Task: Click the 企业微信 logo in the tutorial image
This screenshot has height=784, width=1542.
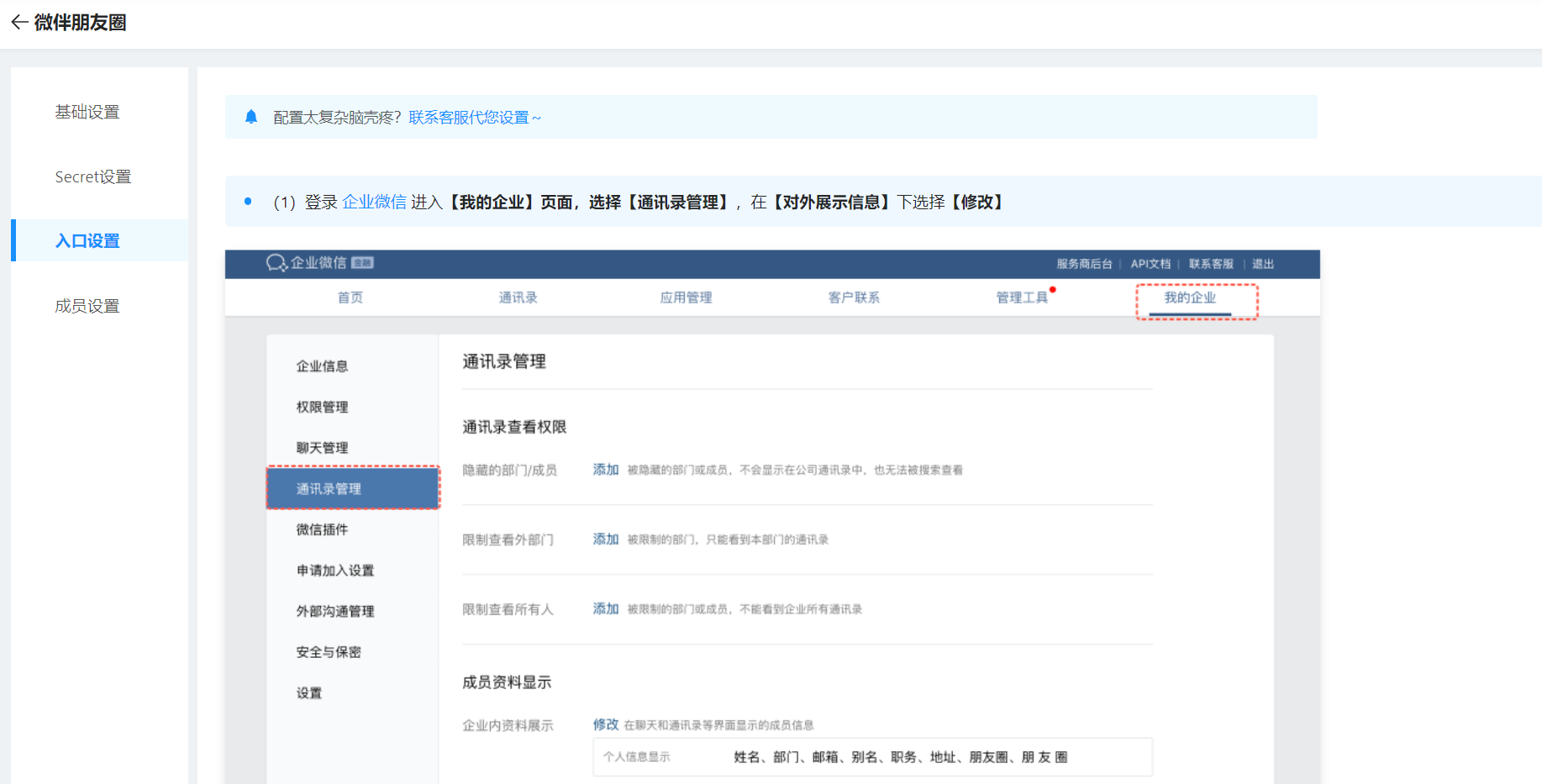Action: [319, 263]
